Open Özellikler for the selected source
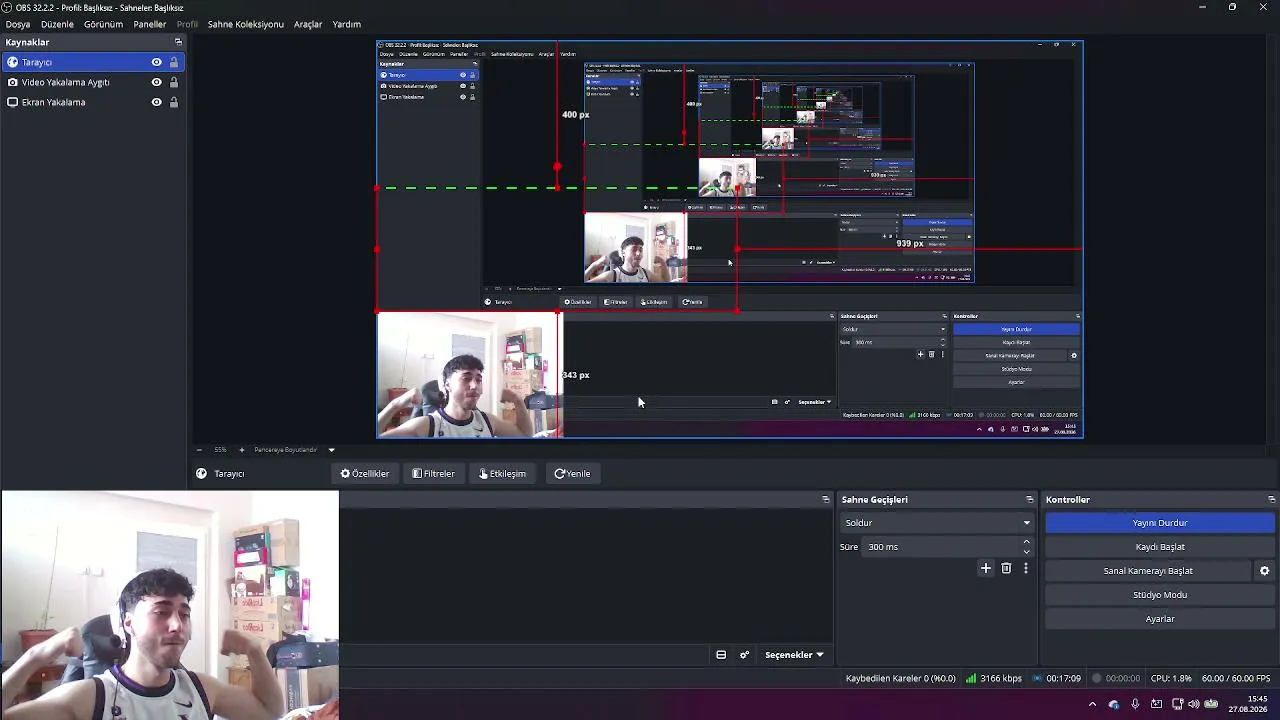The height and width of the screenshot is (720, 1280). pos(365,474)
